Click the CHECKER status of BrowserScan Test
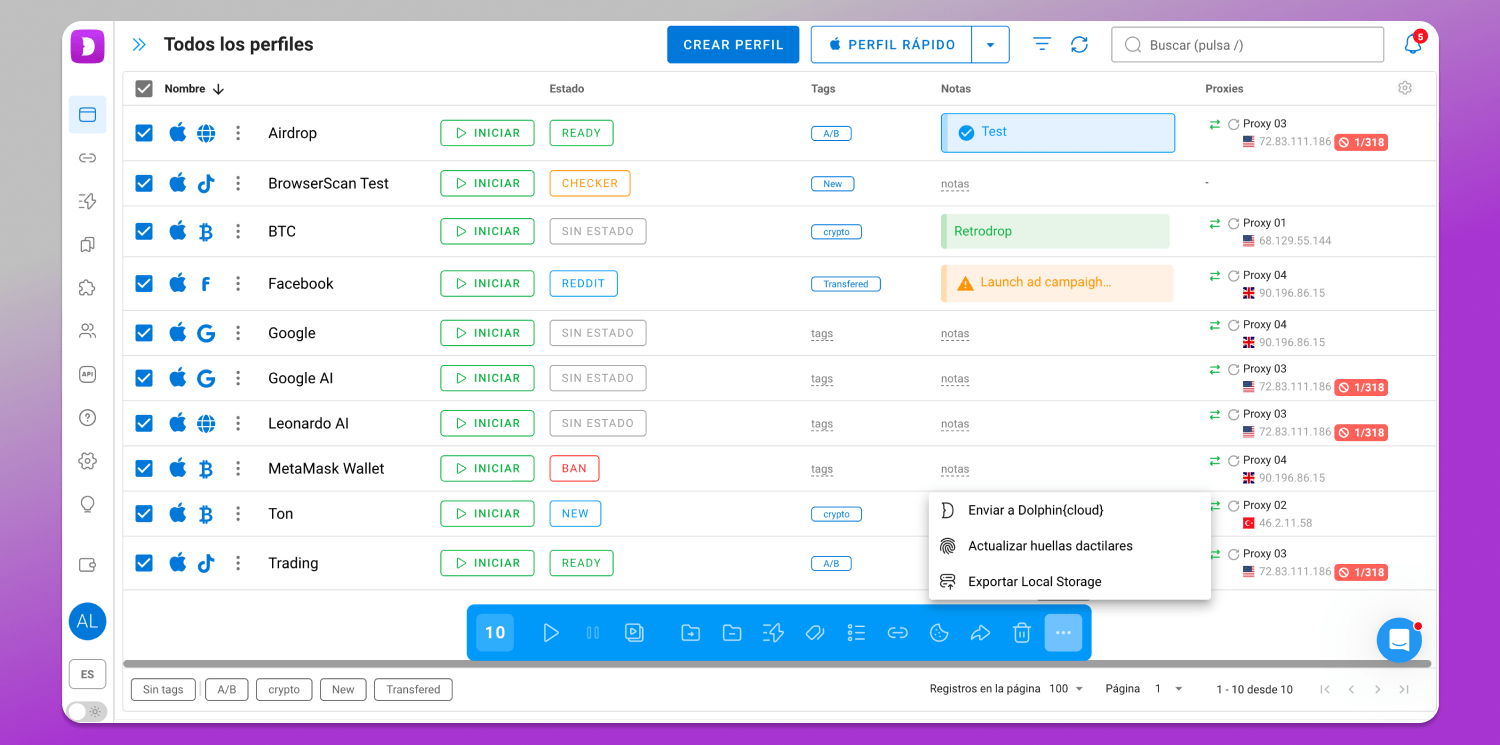 click(590, 183)
